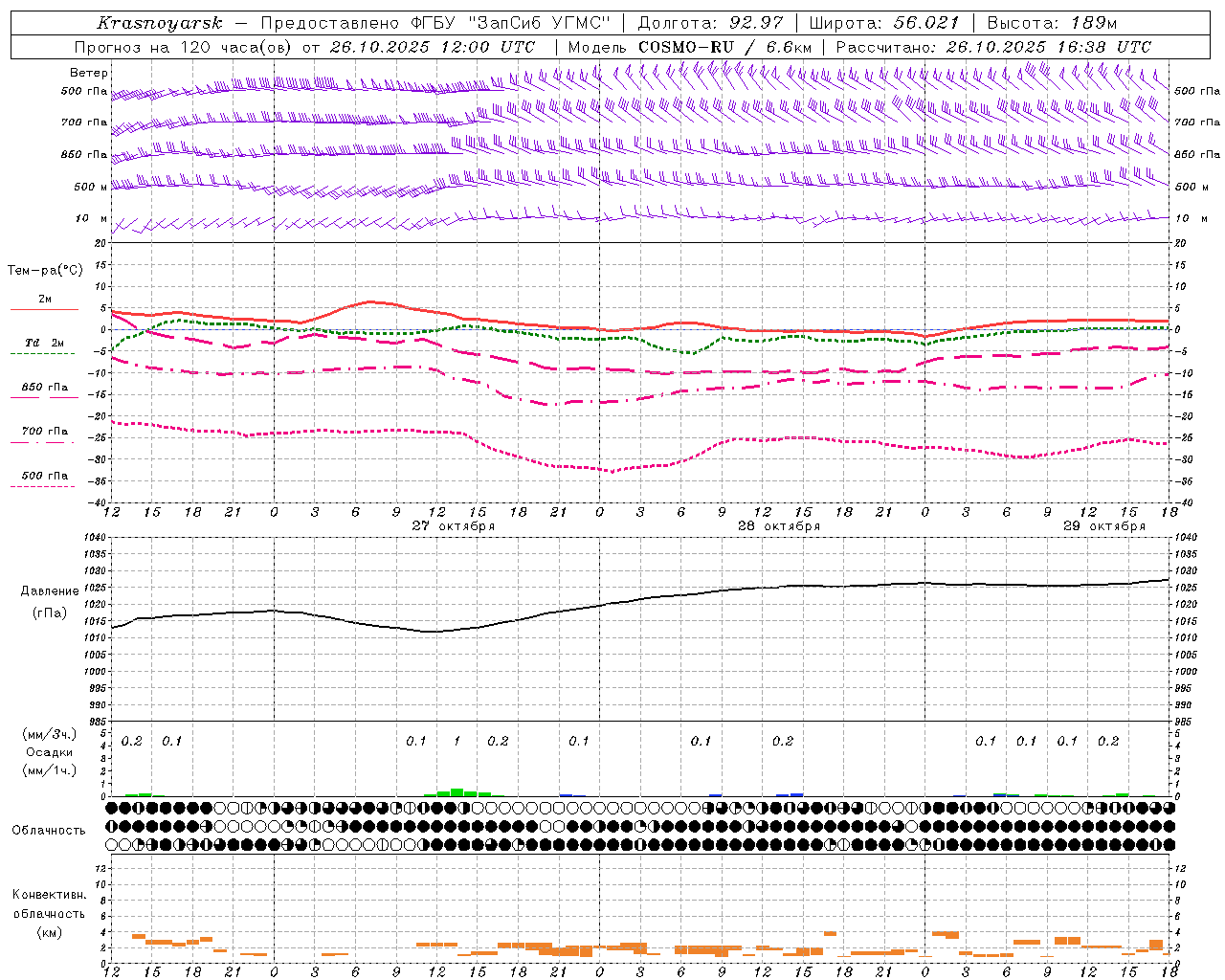Image resolution: width=1225 pixels, height=980 pixels.
Task: Click "10 м" wind level label on left
Action: tap(92, 219)
